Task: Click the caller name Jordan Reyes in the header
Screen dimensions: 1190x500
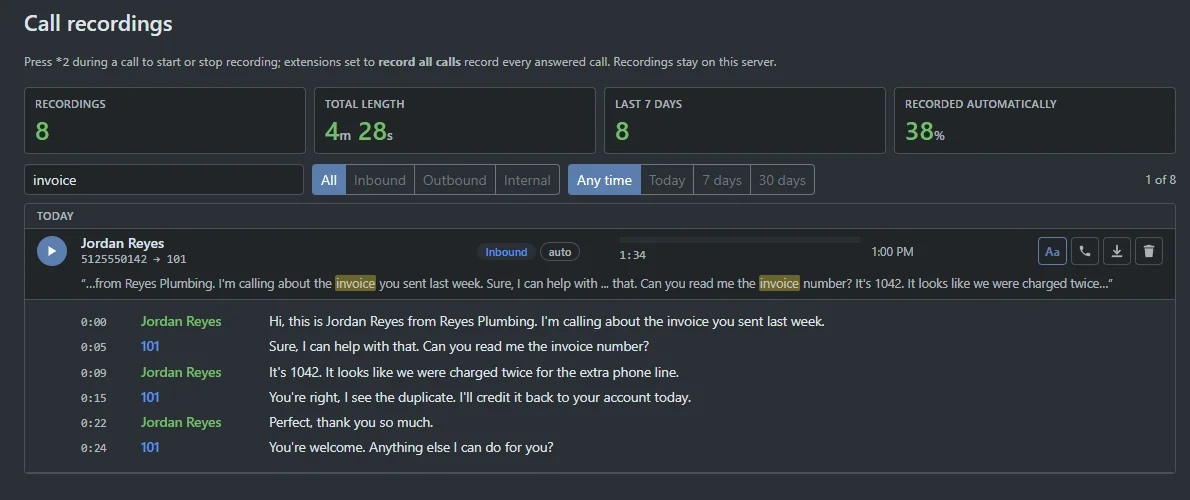Action: coord(122,244)
